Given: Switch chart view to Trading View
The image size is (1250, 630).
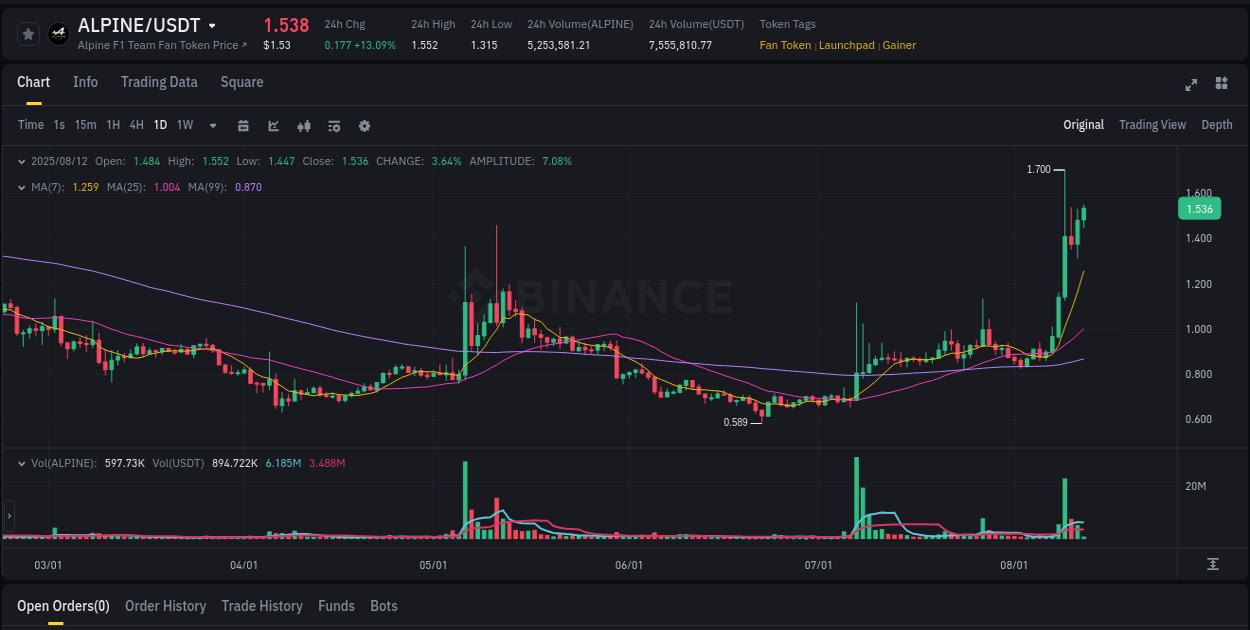Looking at the screenshot, I should click(1152, 125).
